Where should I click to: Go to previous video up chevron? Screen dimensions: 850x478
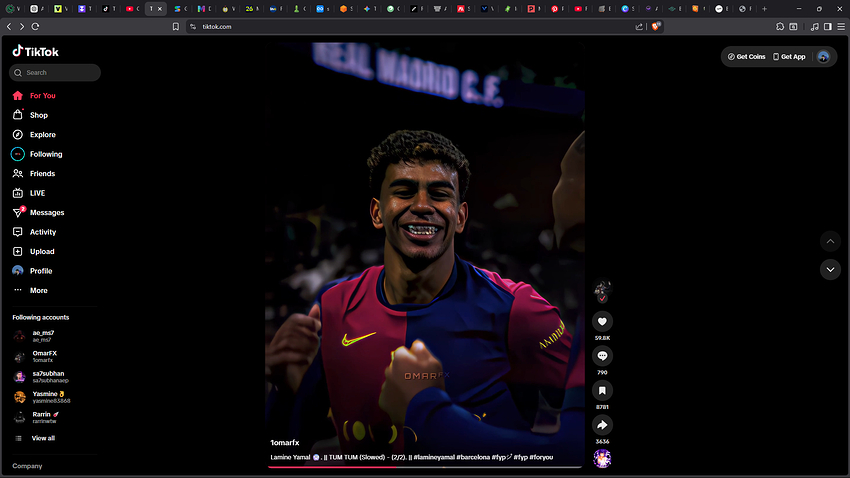(x=830, y=241)
